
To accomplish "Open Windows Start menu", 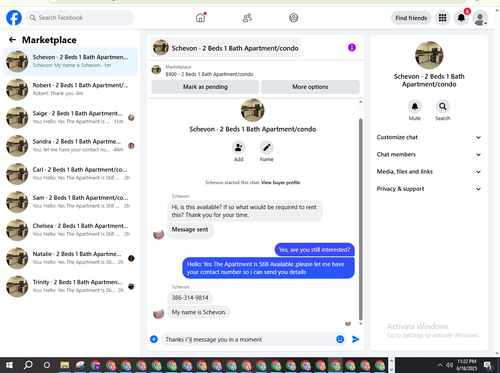I will tap(9, 365).
